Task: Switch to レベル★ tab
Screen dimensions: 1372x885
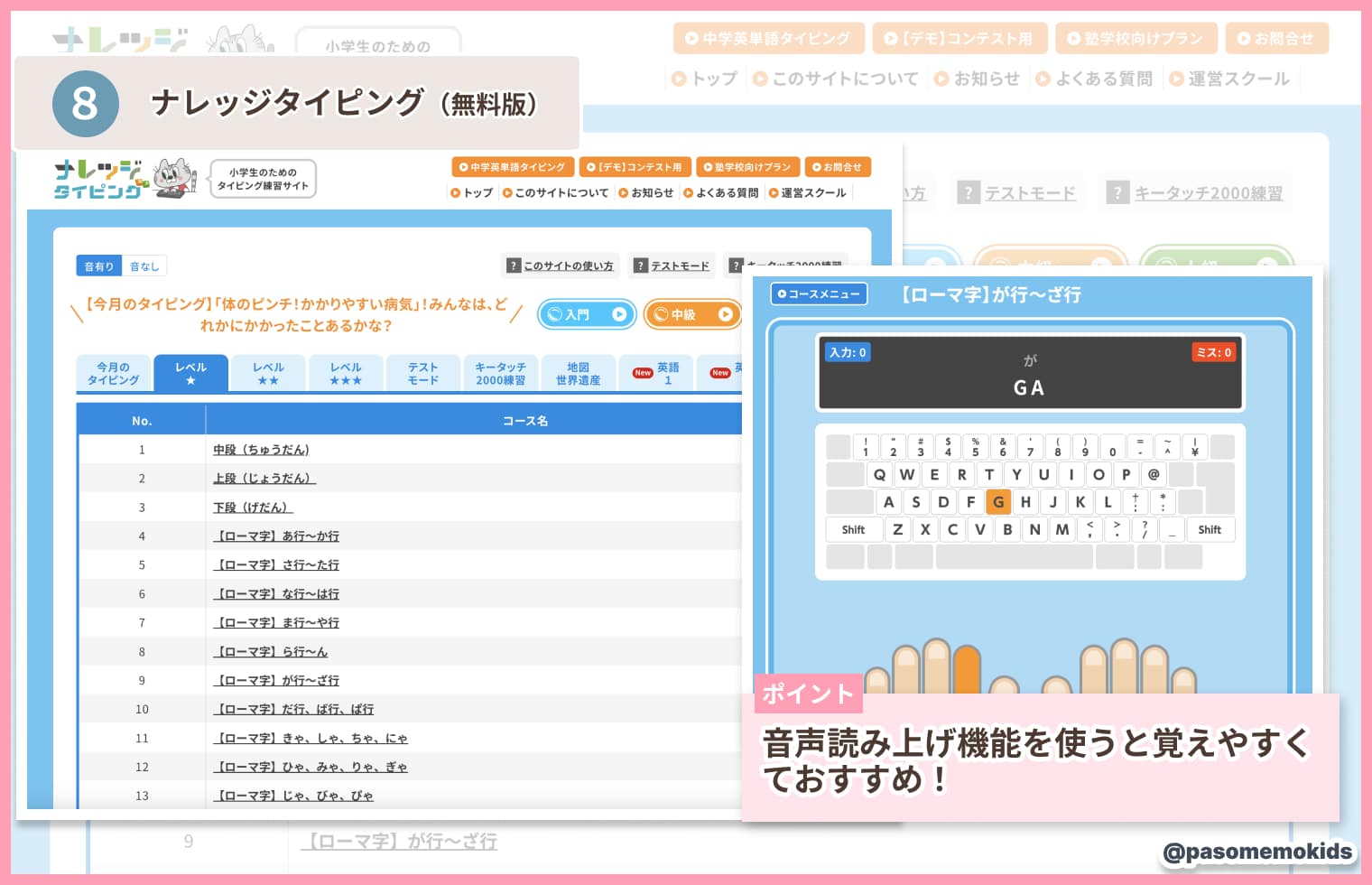Action: pyautogui.click(x=190, y=373)
